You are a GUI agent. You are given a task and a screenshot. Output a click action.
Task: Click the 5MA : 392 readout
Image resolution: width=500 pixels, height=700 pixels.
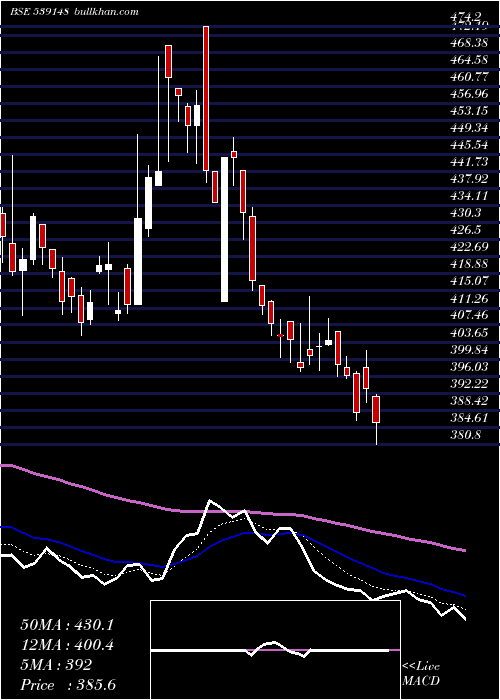56,665
